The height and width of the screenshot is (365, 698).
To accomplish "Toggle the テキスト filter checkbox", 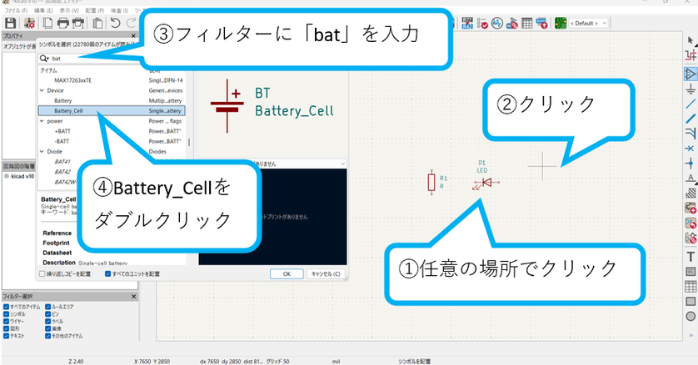I will click(6, 336).
